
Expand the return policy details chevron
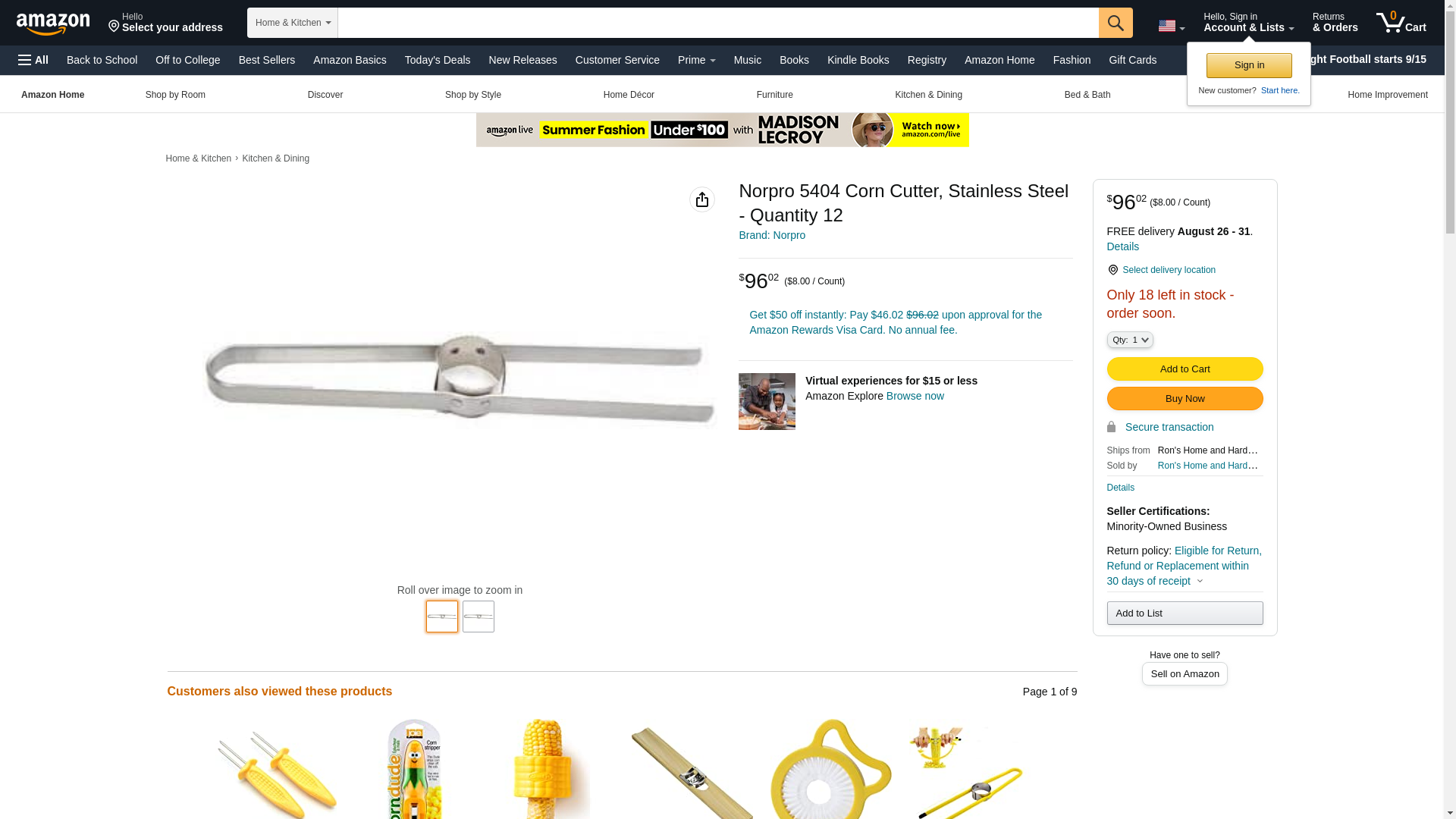point(1200,582)
